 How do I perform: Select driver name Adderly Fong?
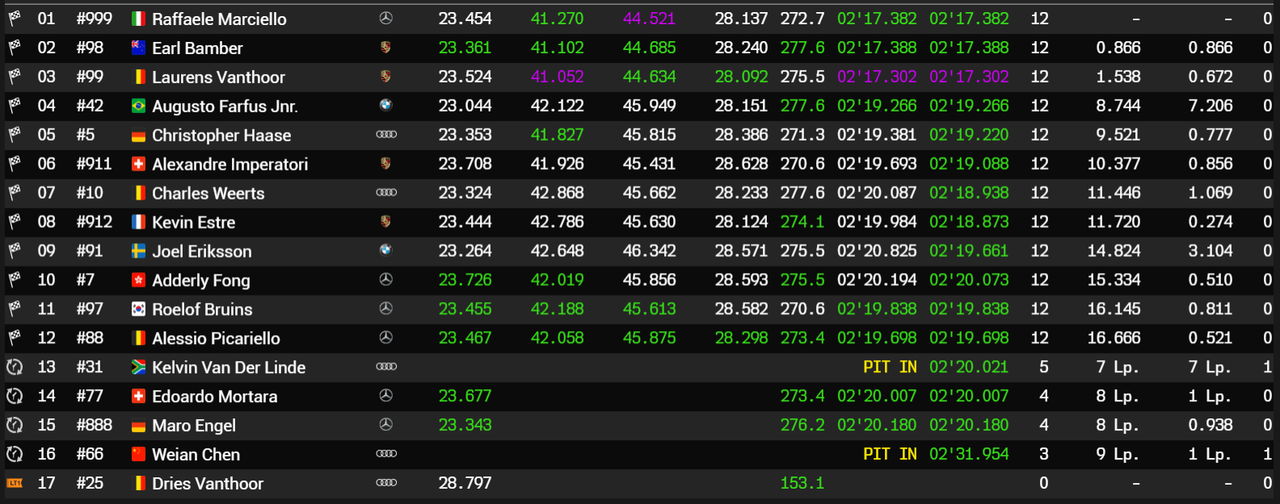tap(201, 281)
